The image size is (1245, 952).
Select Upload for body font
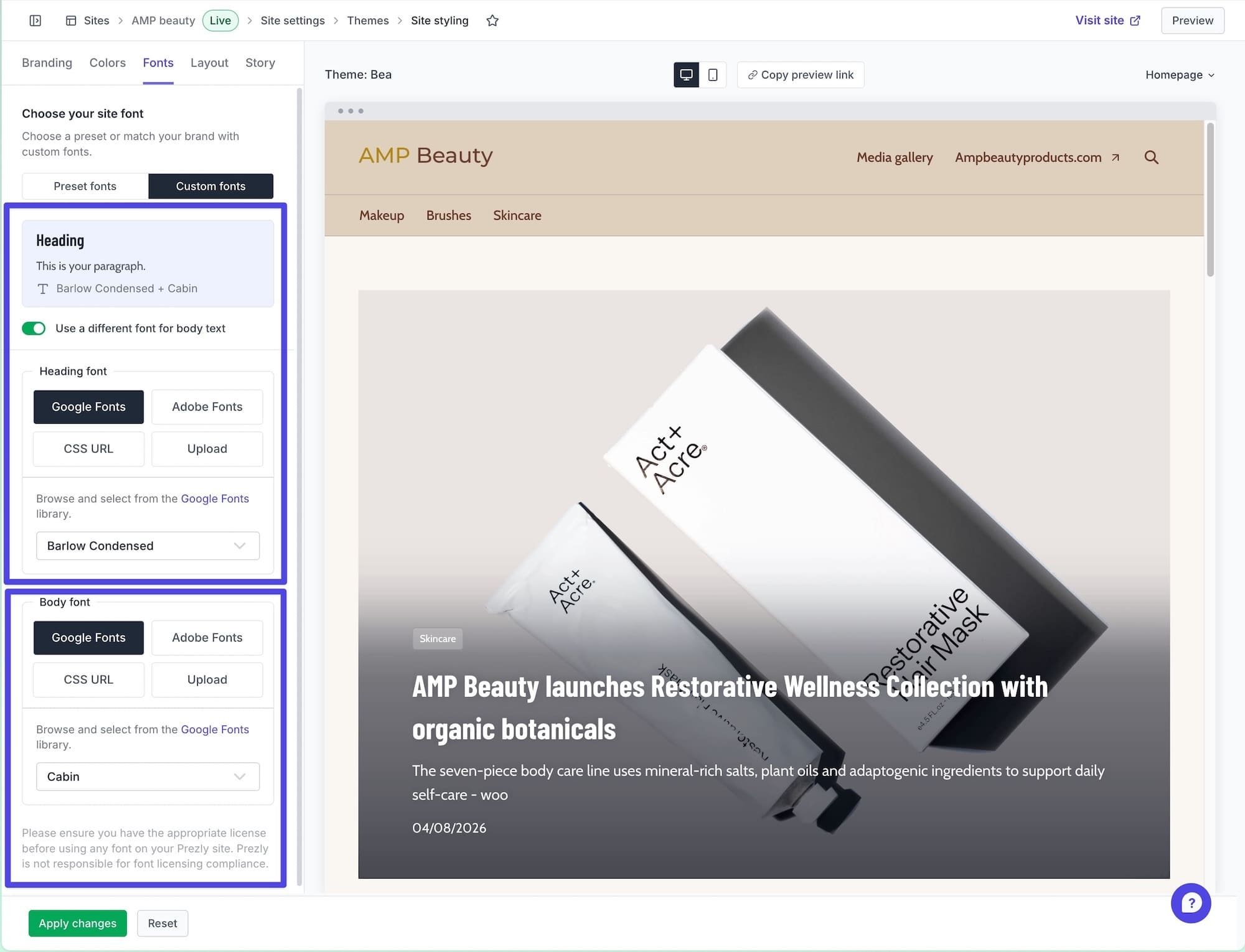point(207,679)
